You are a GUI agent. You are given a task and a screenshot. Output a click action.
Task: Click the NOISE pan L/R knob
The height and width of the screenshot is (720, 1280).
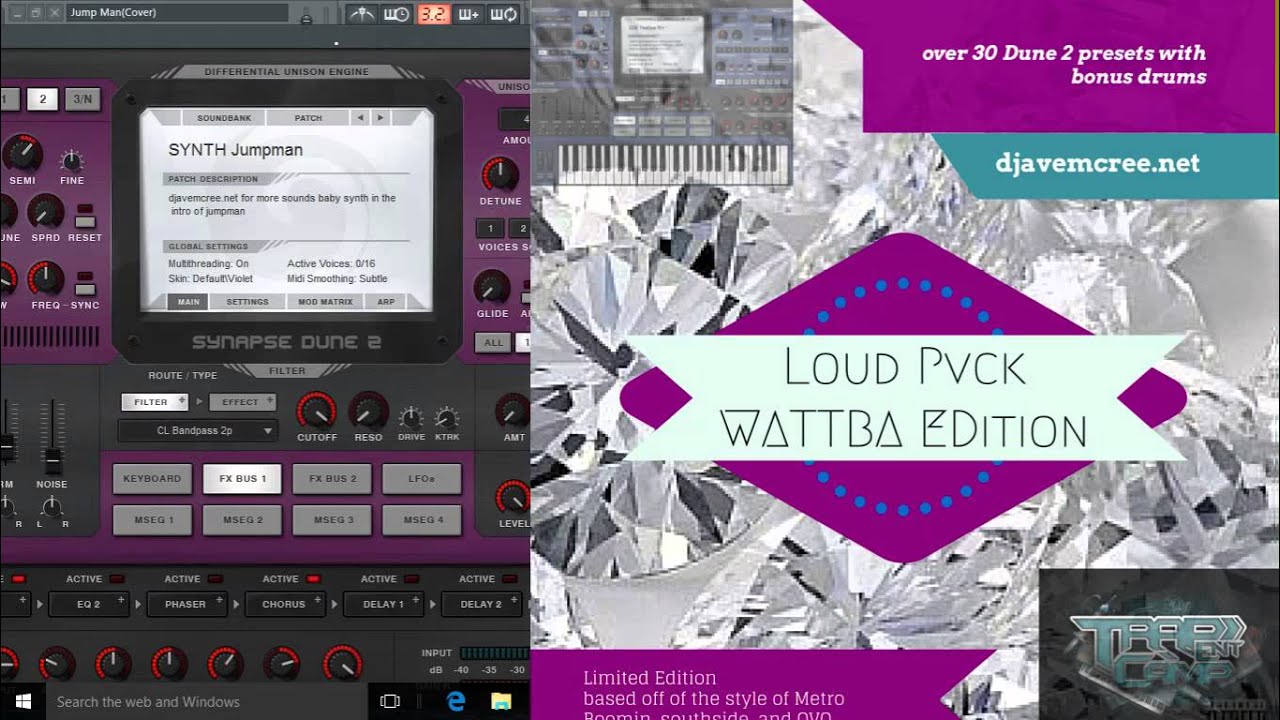[x=52, y=507]
